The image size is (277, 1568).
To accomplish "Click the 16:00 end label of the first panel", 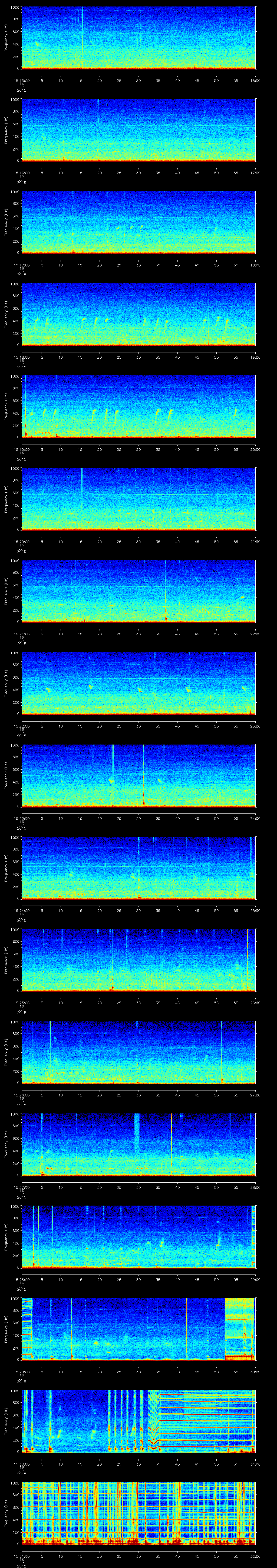I will 255,80.
